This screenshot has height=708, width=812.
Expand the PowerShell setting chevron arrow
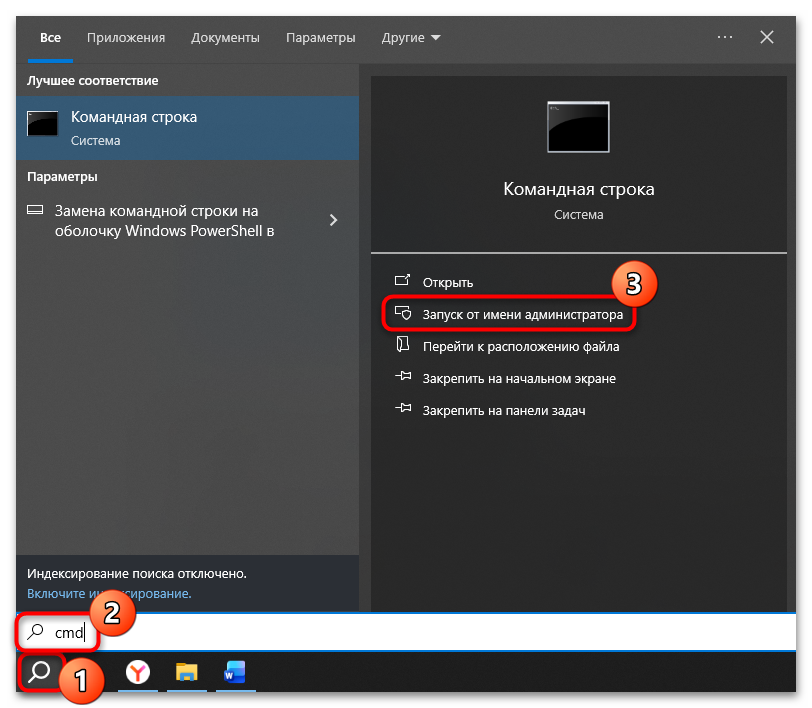(334, 221)
